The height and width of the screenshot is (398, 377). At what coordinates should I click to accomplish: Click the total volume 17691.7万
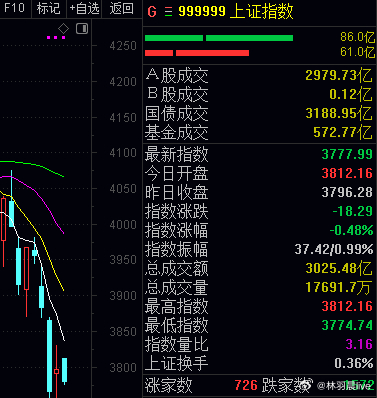339,287
